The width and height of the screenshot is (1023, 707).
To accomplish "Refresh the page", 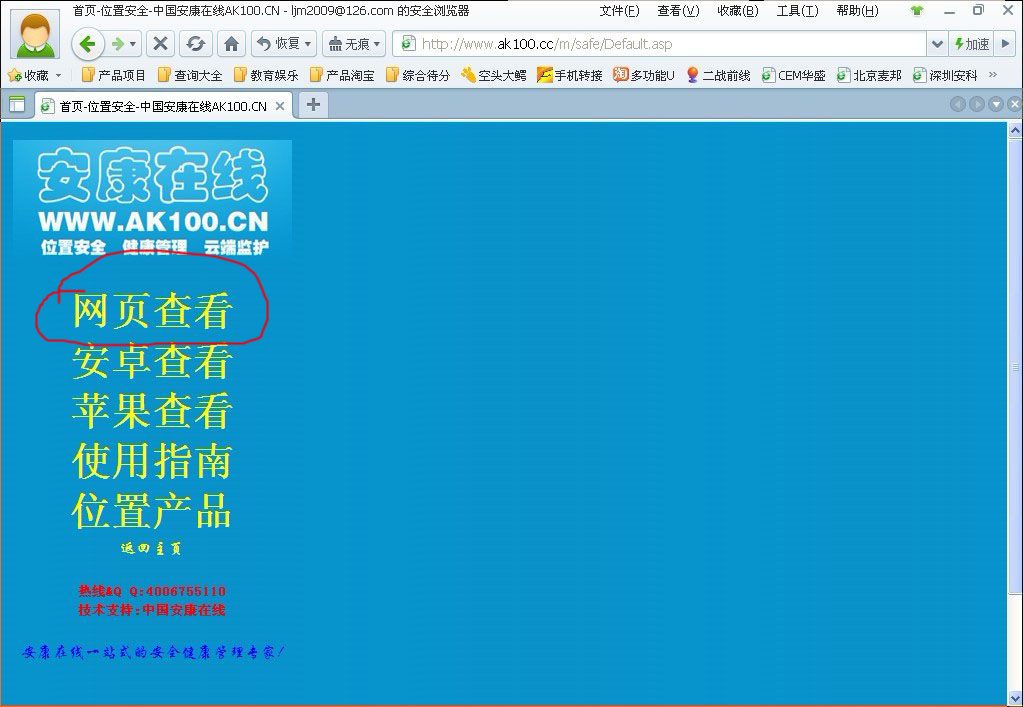I will click(x=195, y=44).
